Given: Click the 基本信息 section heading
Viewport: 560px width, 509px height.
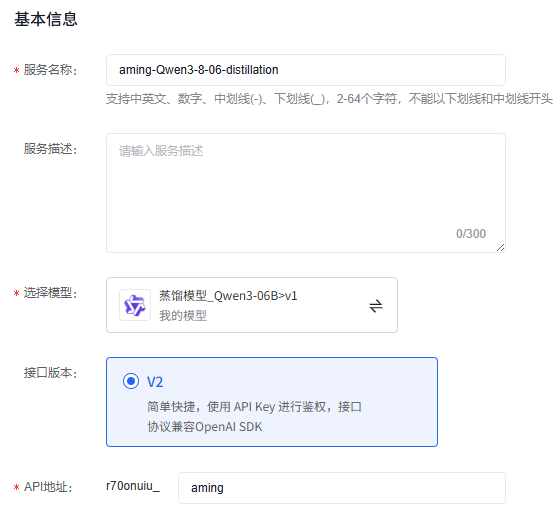Looking at the screenshot, I should [46, 19].
